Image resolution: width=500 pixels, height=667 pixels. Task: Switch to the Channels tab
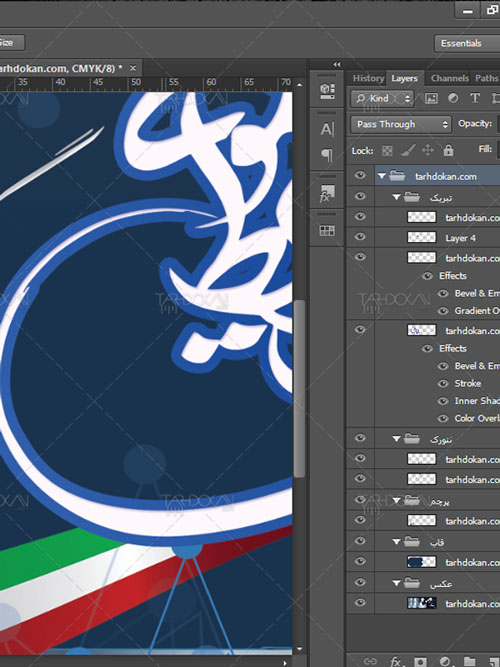click(x=449, y=78)
